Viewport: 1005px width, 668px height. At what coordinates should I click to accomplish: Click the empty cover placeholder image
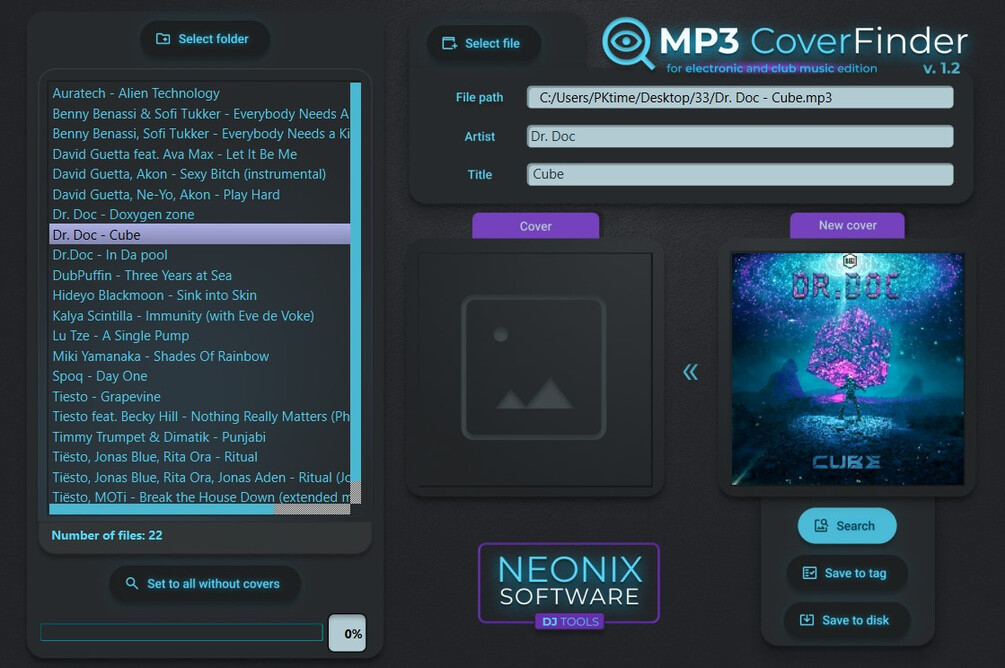coord(534,368)
